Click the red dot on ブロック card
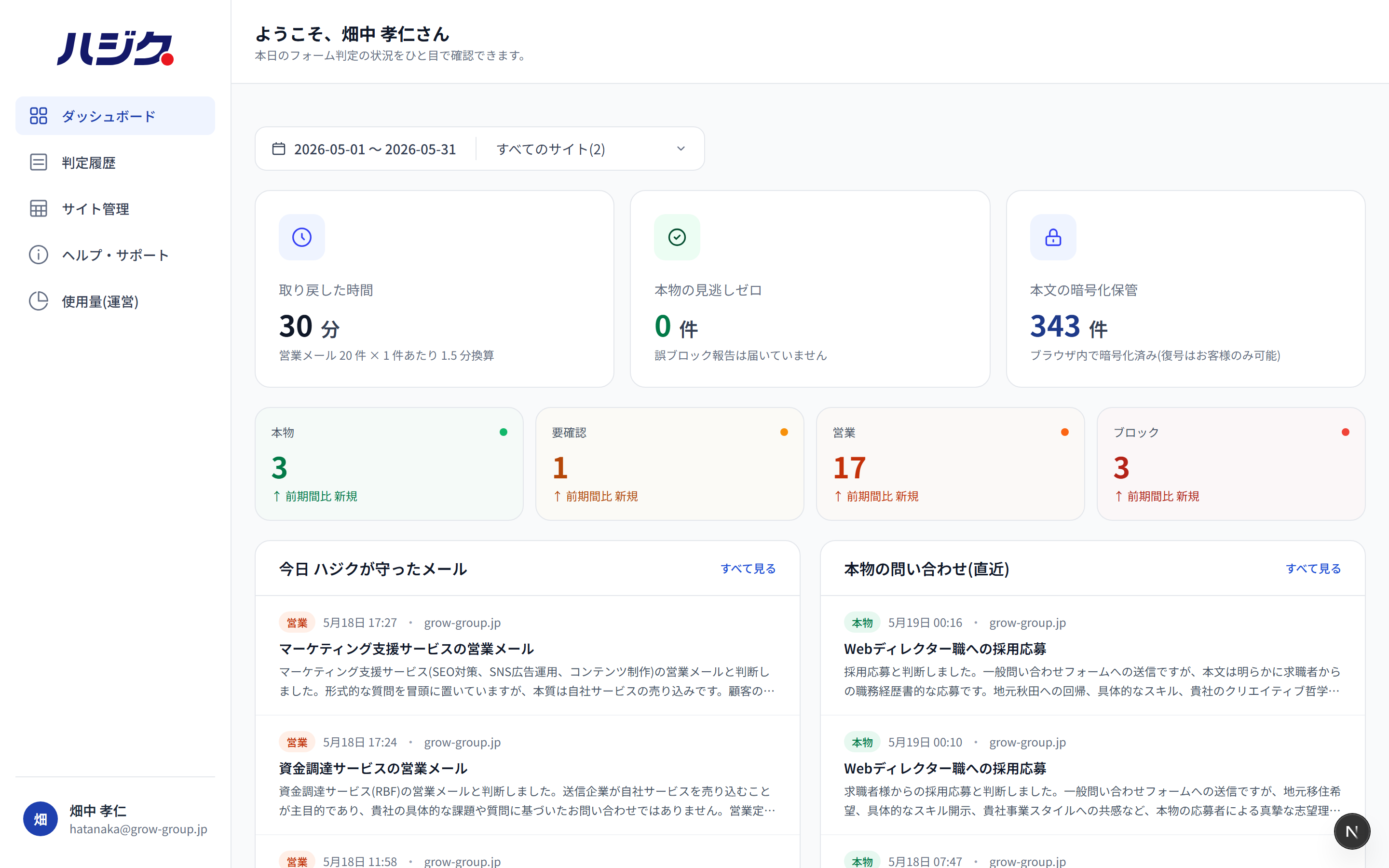 coord(1346,432)
